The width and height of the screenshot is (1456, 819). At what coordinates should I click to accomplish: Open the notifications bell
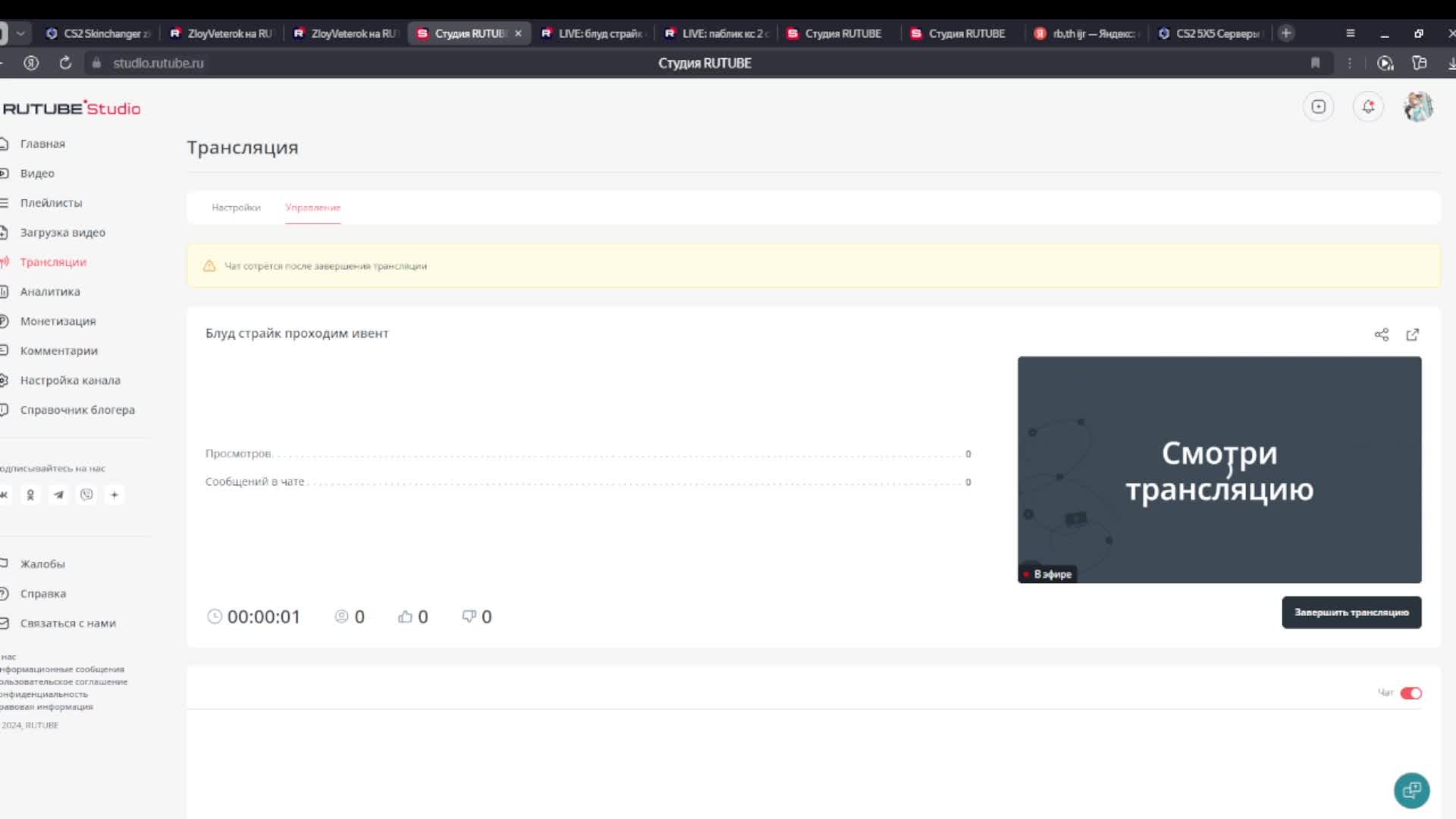click(1368, 107)
